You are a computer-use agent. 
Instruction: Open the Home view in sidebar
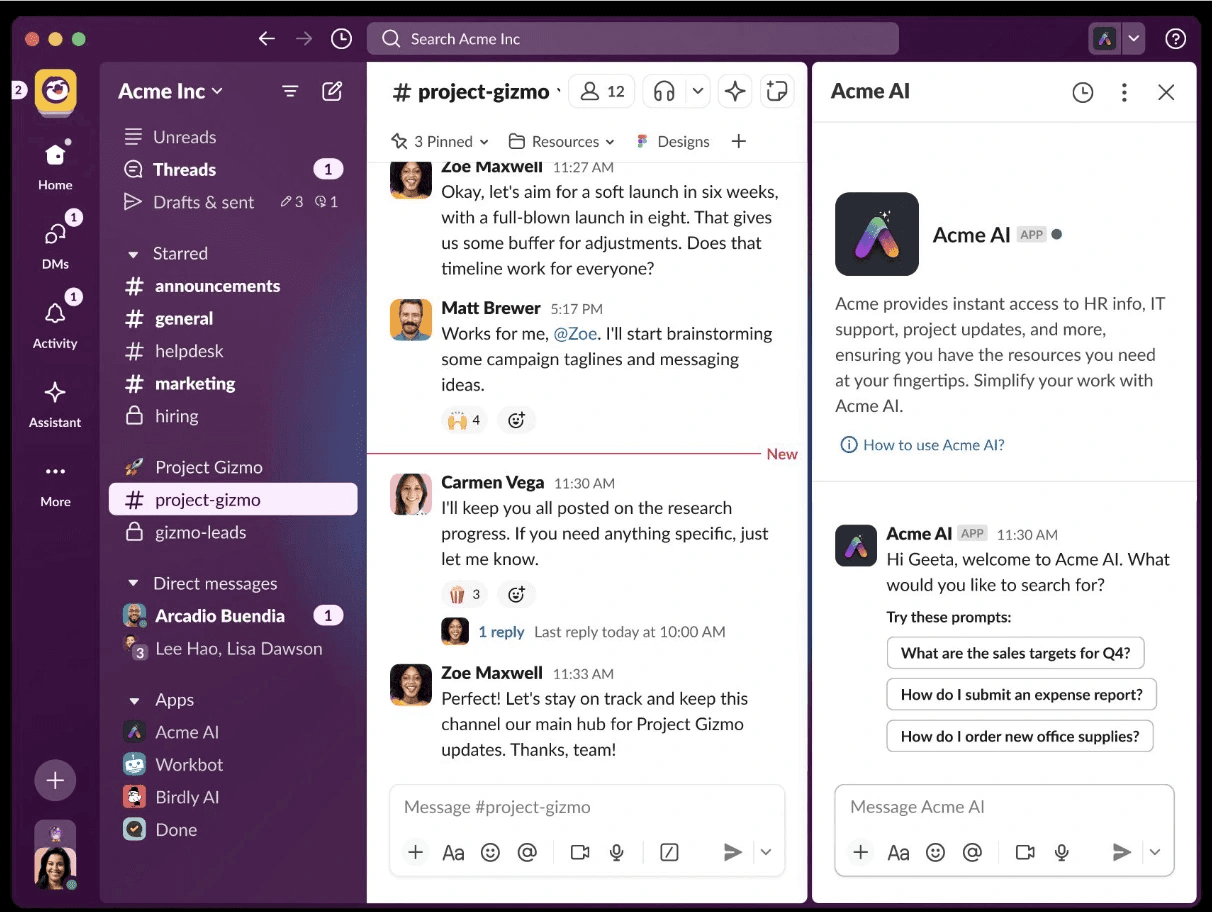[55, 165]
